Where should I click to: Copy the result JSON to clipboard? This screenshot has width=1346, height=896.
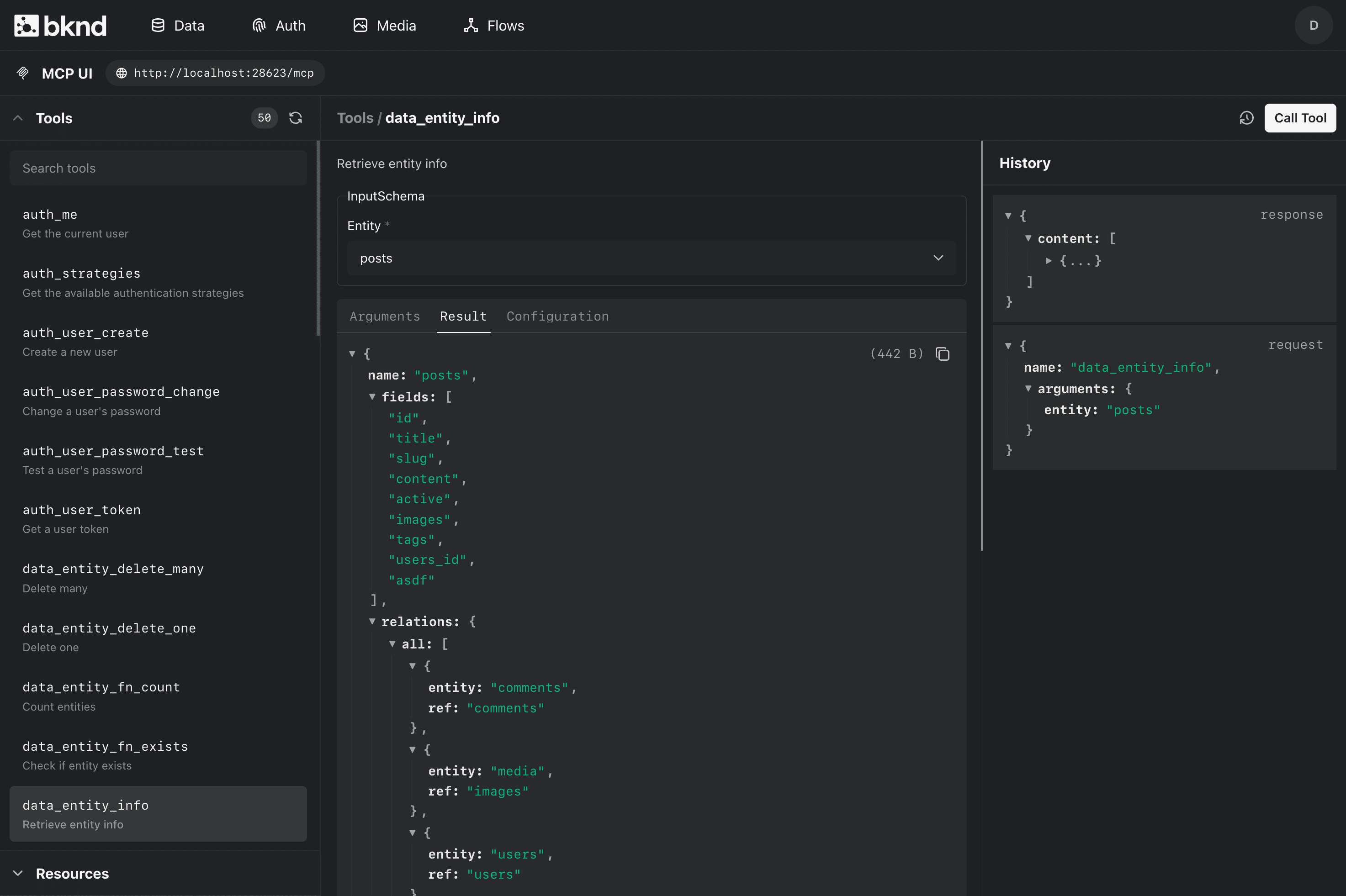(x=943, y=354)
